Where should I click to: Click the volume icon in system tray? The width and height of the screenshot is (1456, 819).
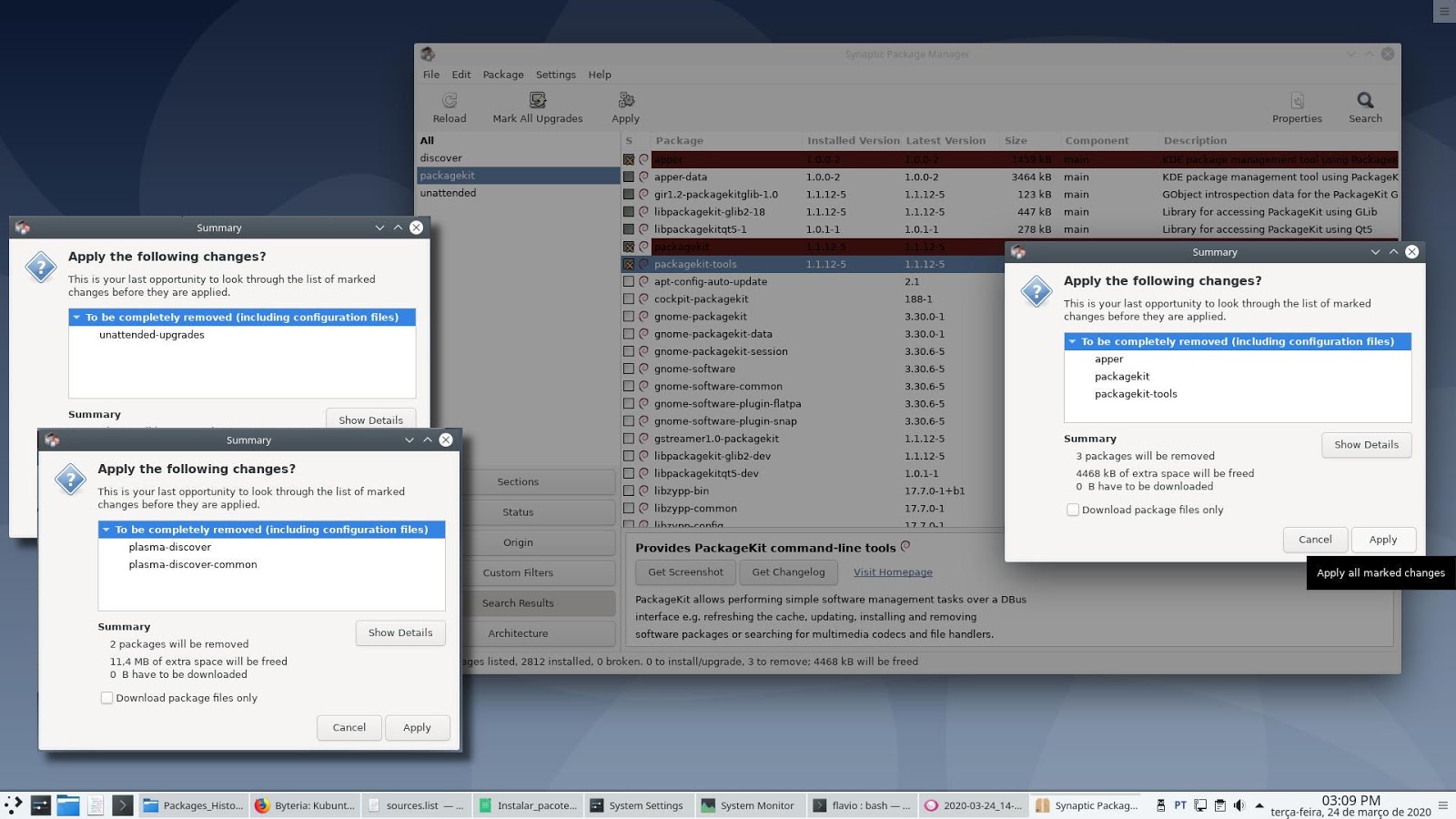[1239, 805]
